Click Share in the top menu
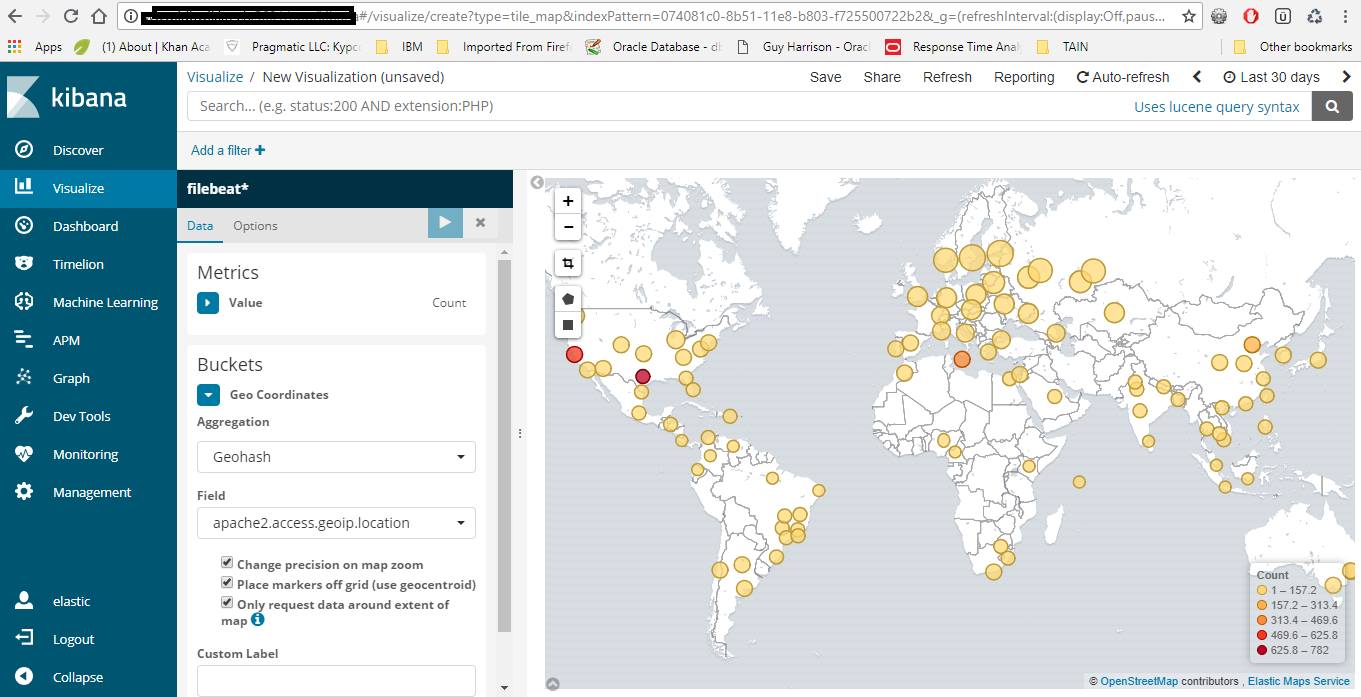Viewport: 1361px width, 697px height. pos(882,77)
